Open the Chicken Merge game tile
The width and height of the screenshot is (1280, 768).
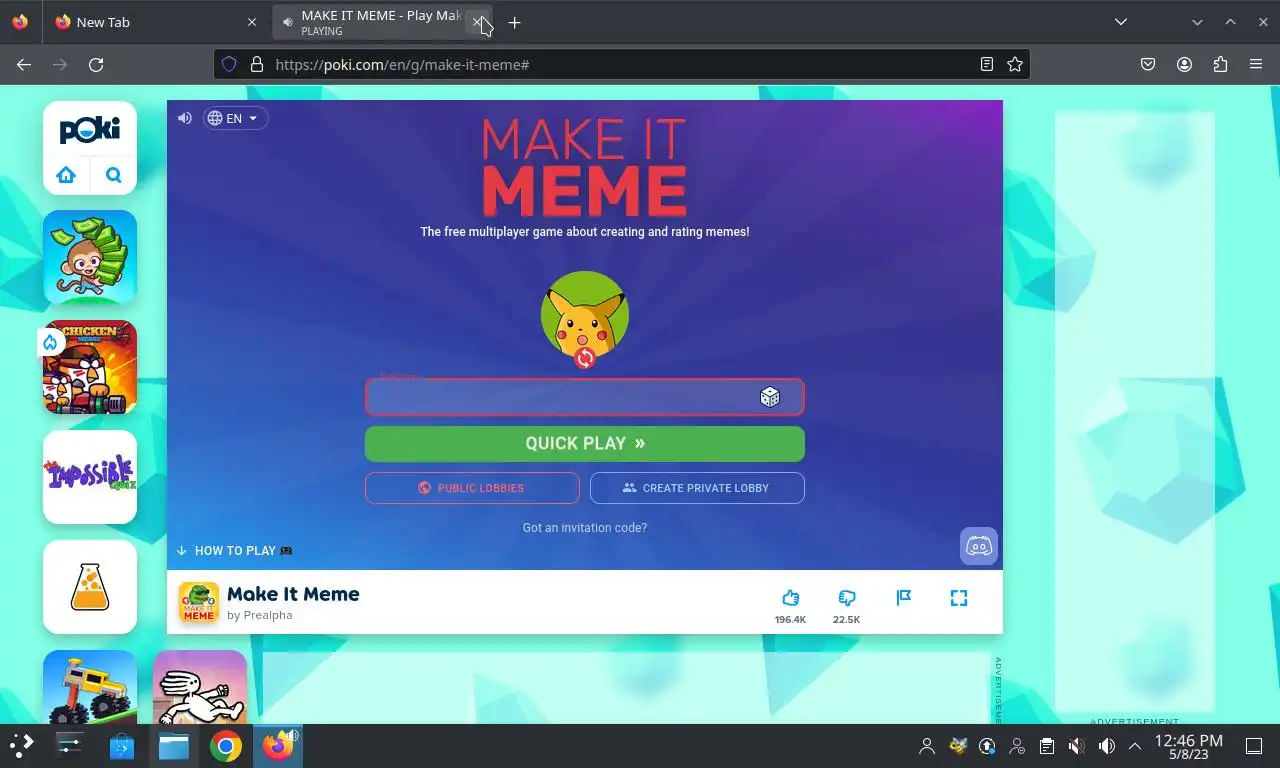(x=90, y=367)
